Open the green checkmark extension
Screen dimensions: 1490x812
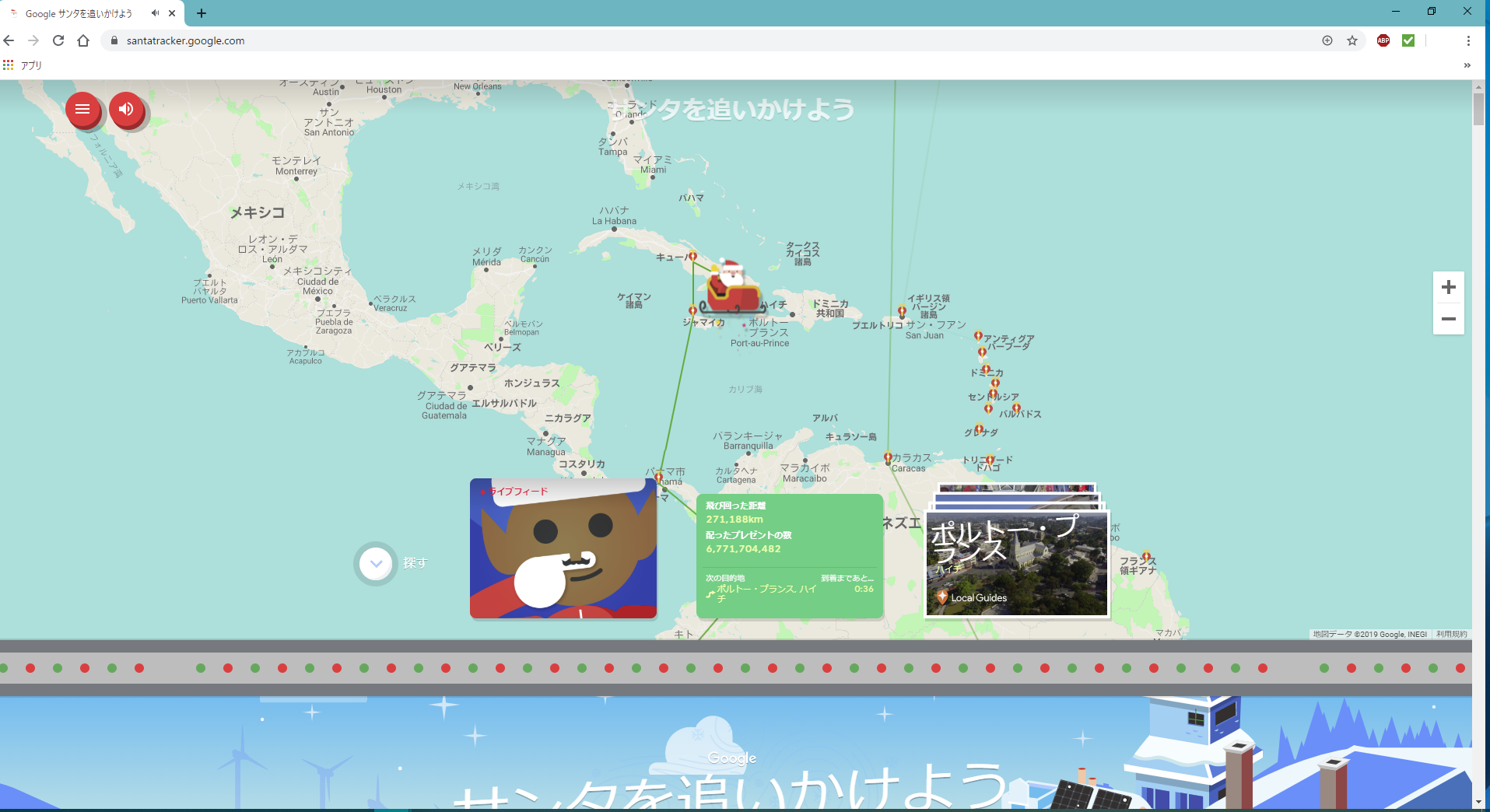click(x=1408, y=40)
